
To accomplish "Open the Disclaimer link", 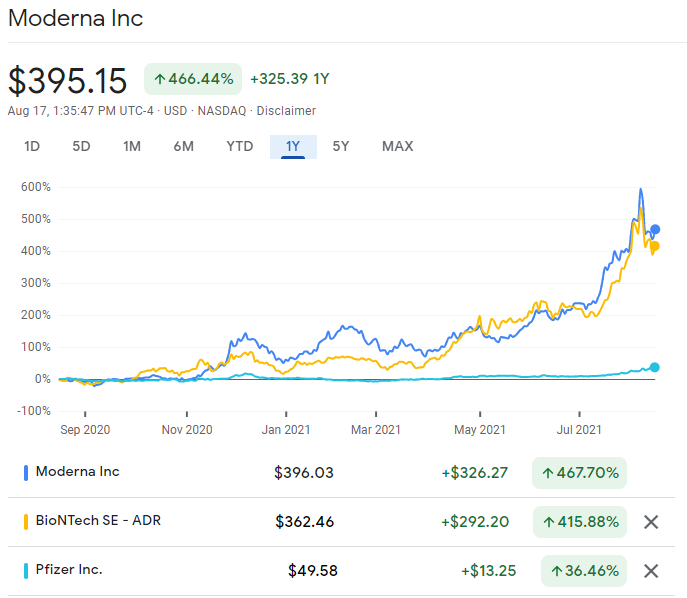I will click(286, 111).
